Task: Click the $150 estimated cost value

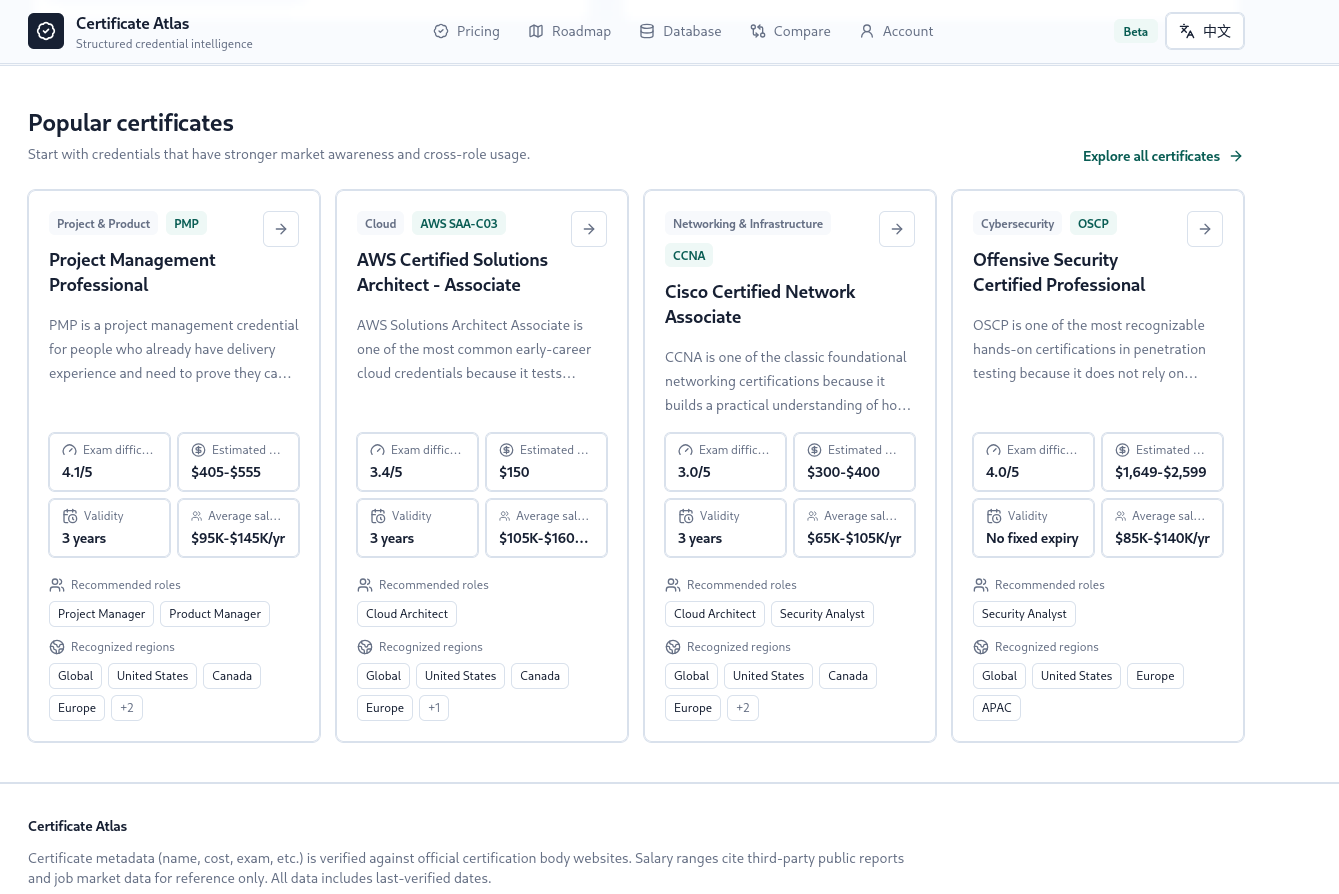Action: tap(514, 472)
